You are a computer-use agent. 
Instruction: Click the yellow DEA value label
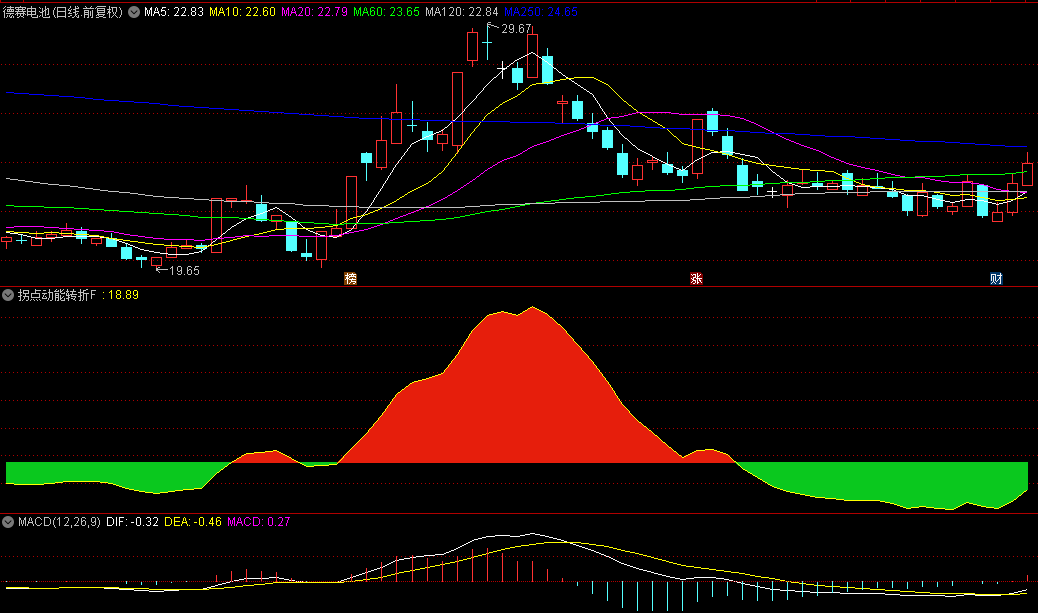(x=192, y=522)
